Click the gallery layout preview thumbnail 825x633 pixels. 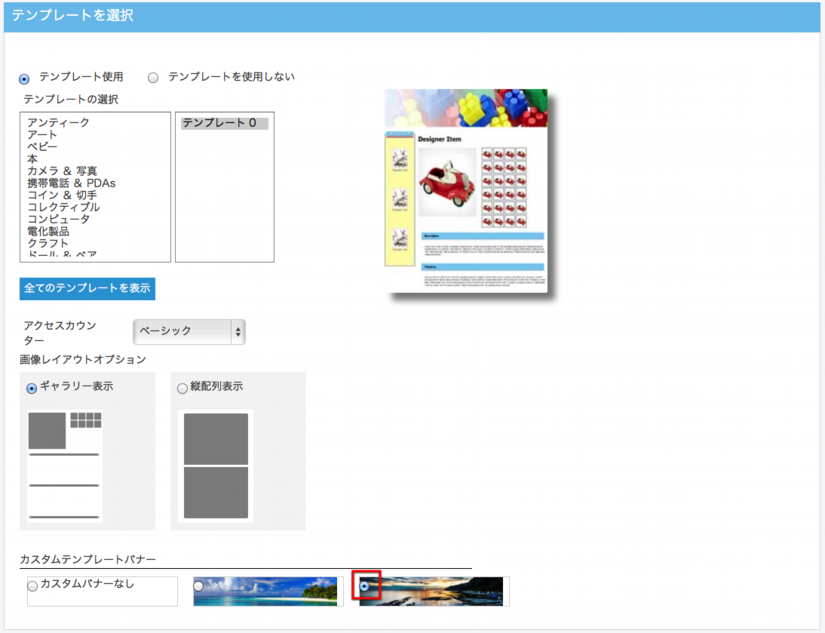[x=65, y=465]
